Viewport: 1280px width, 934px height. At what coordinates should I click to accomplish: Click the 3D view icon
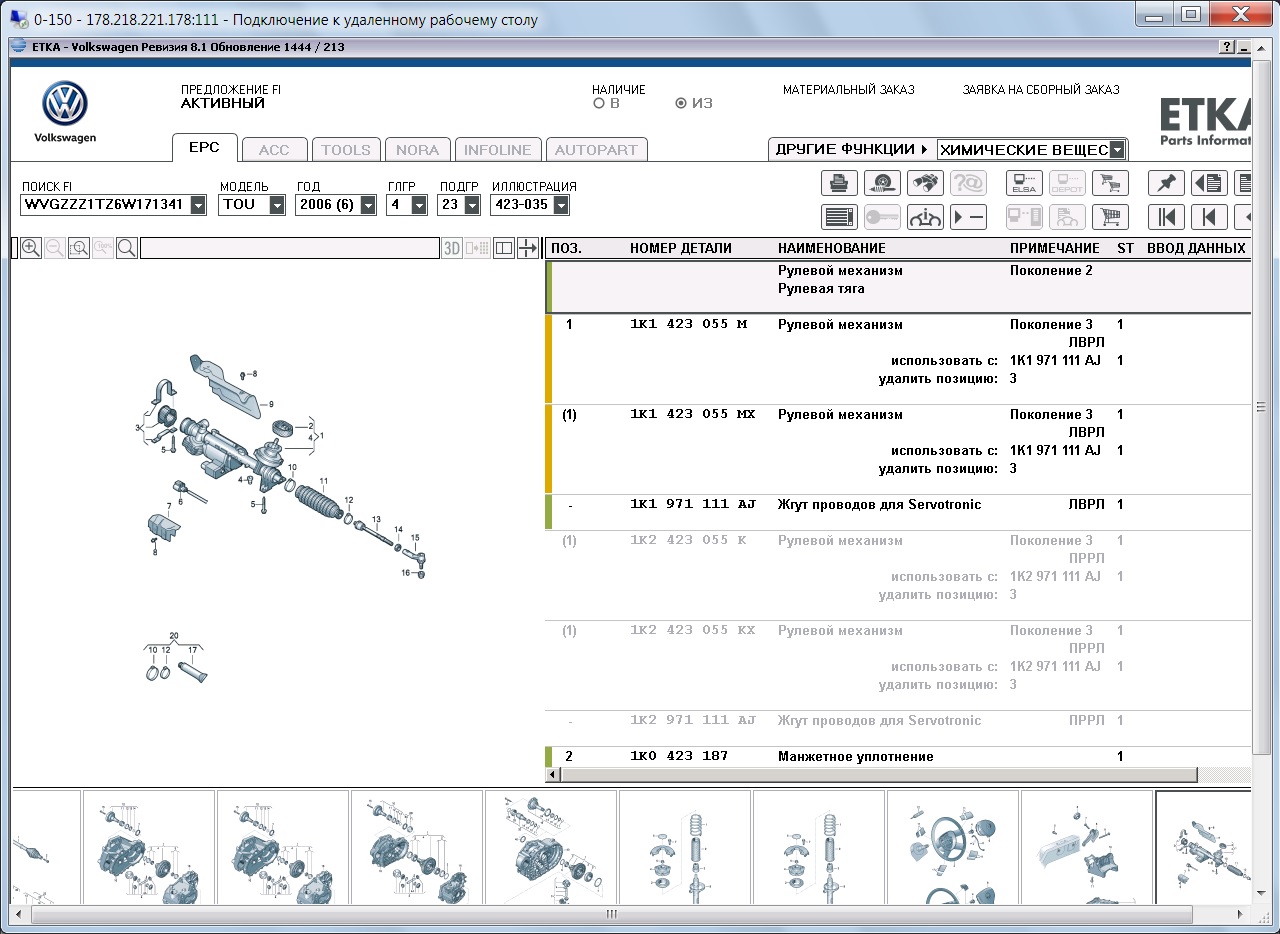coord(452,248)
